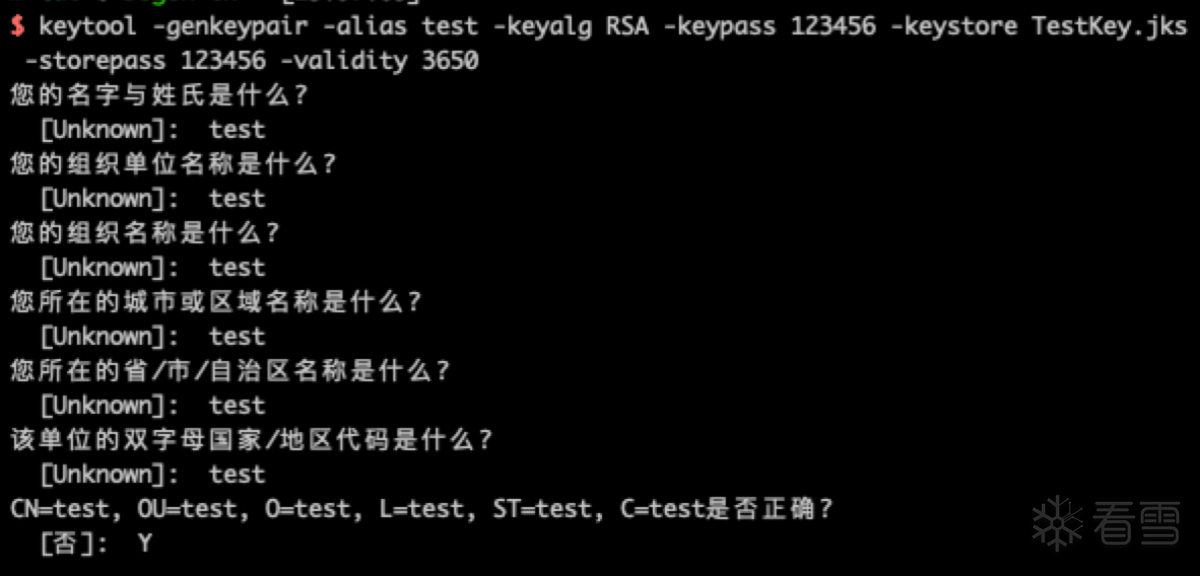This screenshot has width=1200, height=576.
Task: Click the test answer under the name question
Action: pyautogui.click(x=237, y=130)
